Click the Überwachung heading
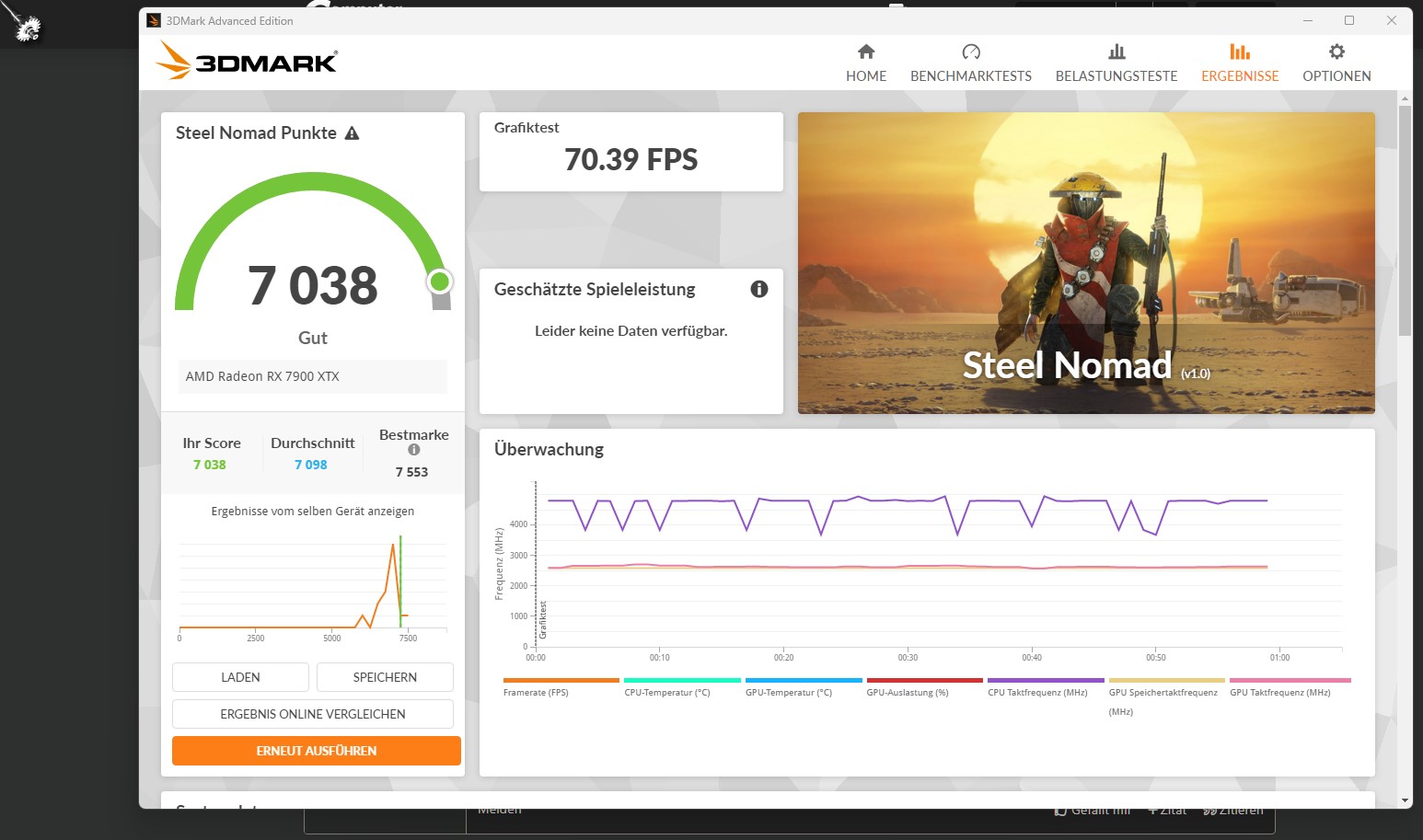Viewport: 1423px width, 840px height. click(x=550, y=449)
